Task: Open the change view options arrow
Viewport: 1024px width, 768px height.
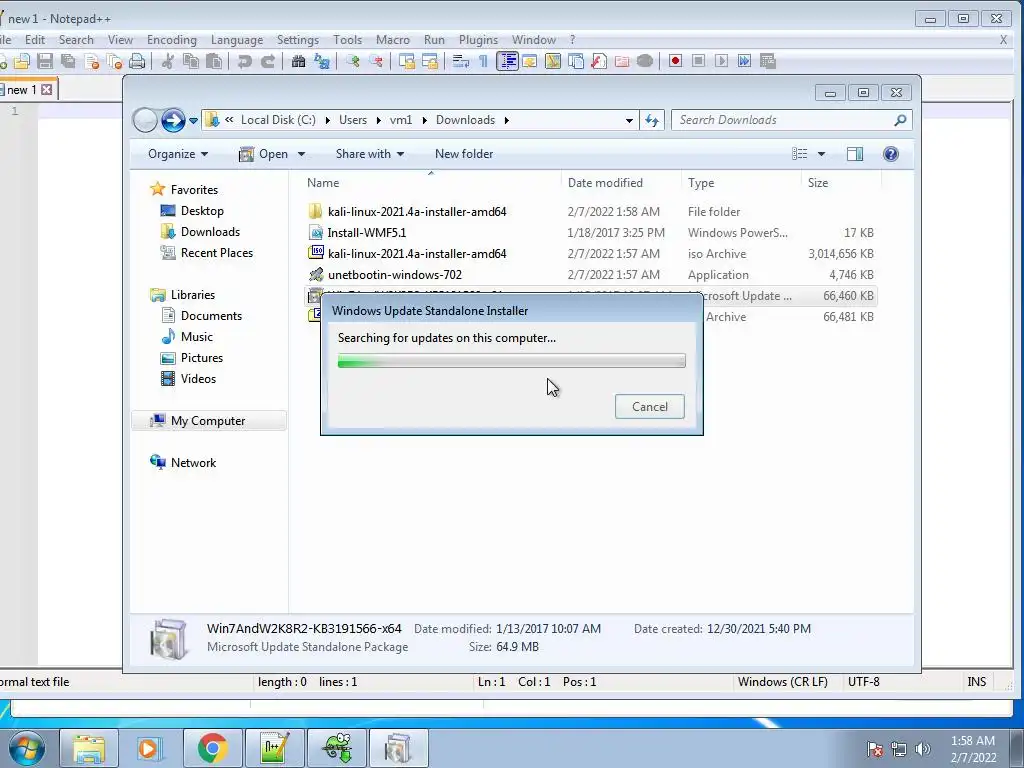Action: 822,154
